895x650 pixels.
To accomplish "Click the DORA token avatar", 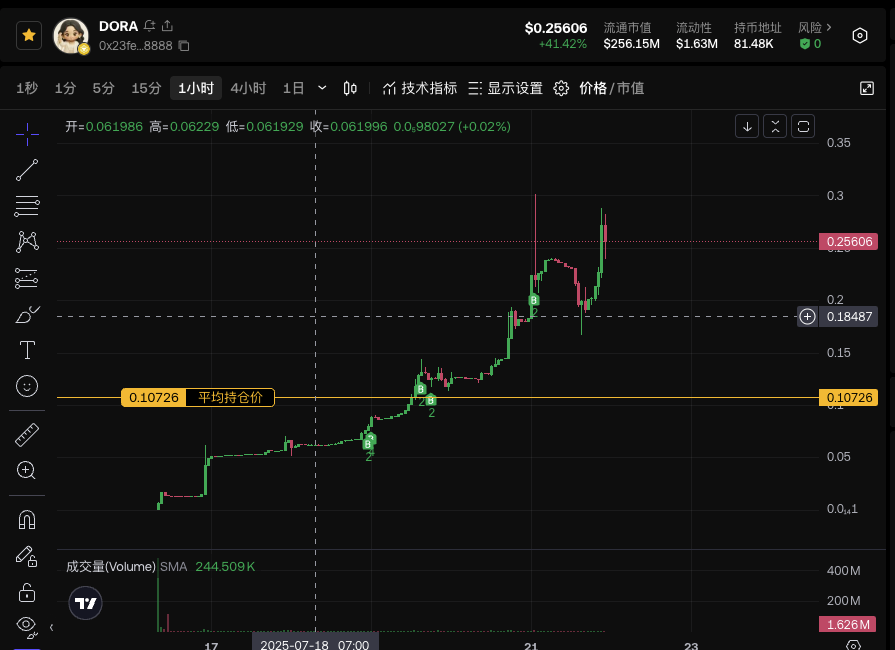I will [x=71, y=36].
